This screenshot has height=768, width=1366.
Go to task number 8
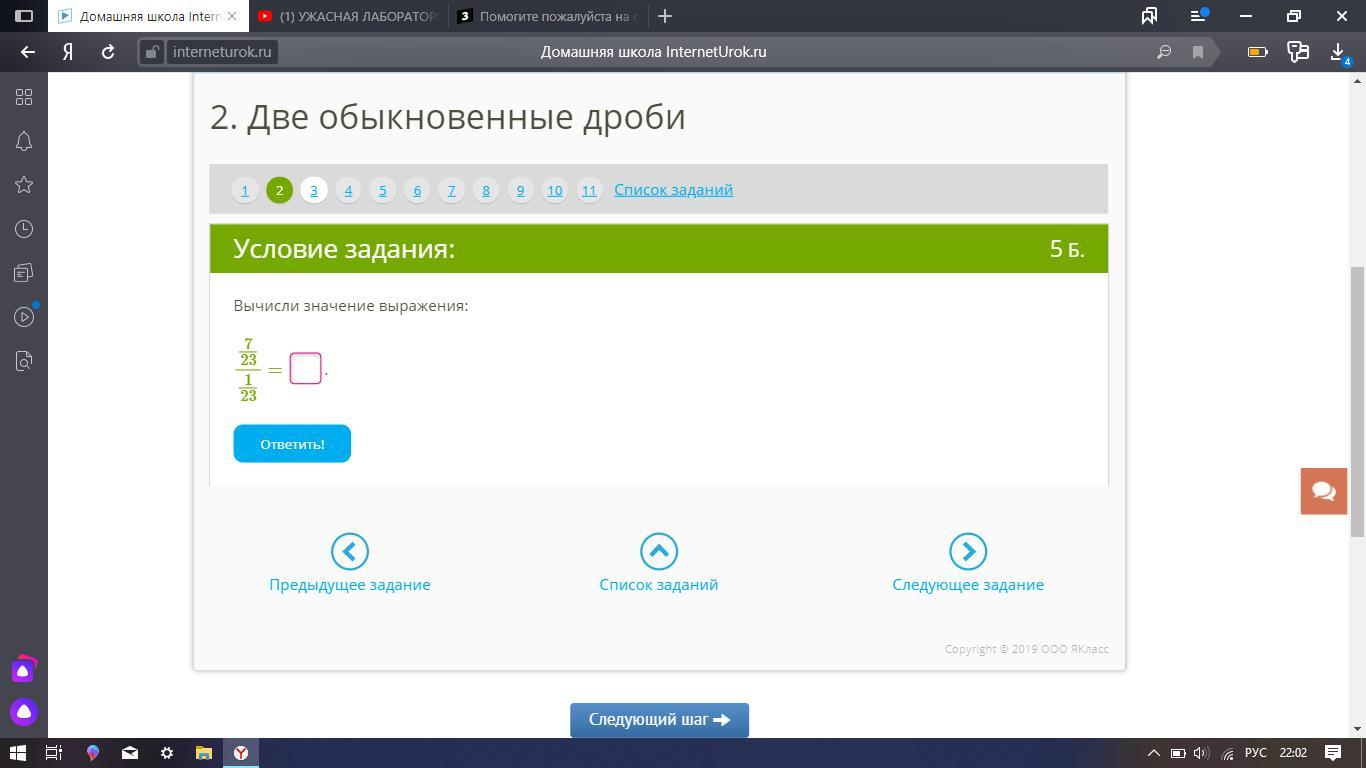pos(486,190)
